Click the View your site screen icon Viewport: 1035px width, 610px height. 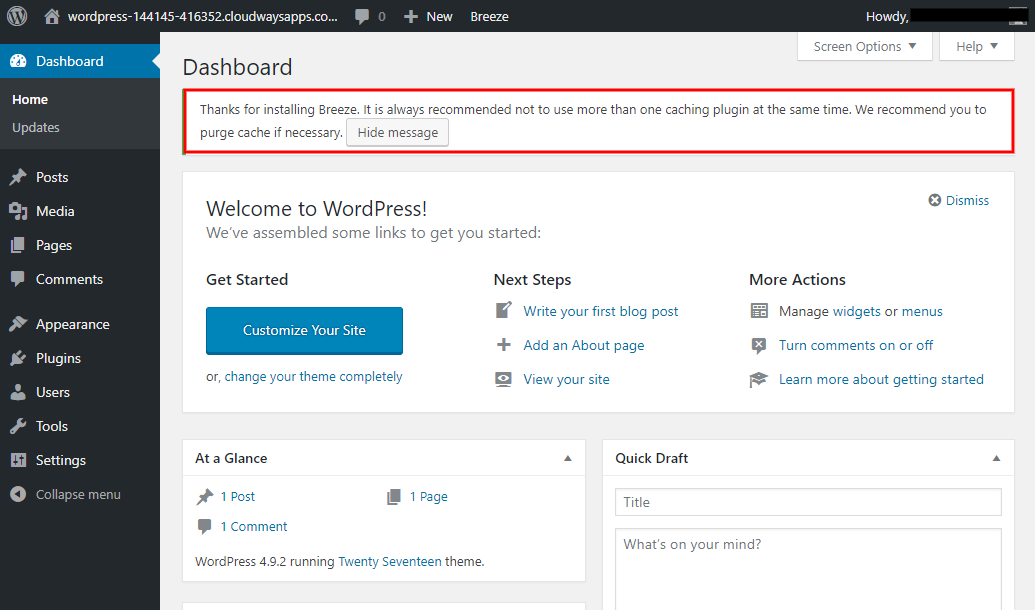(504, 379)
